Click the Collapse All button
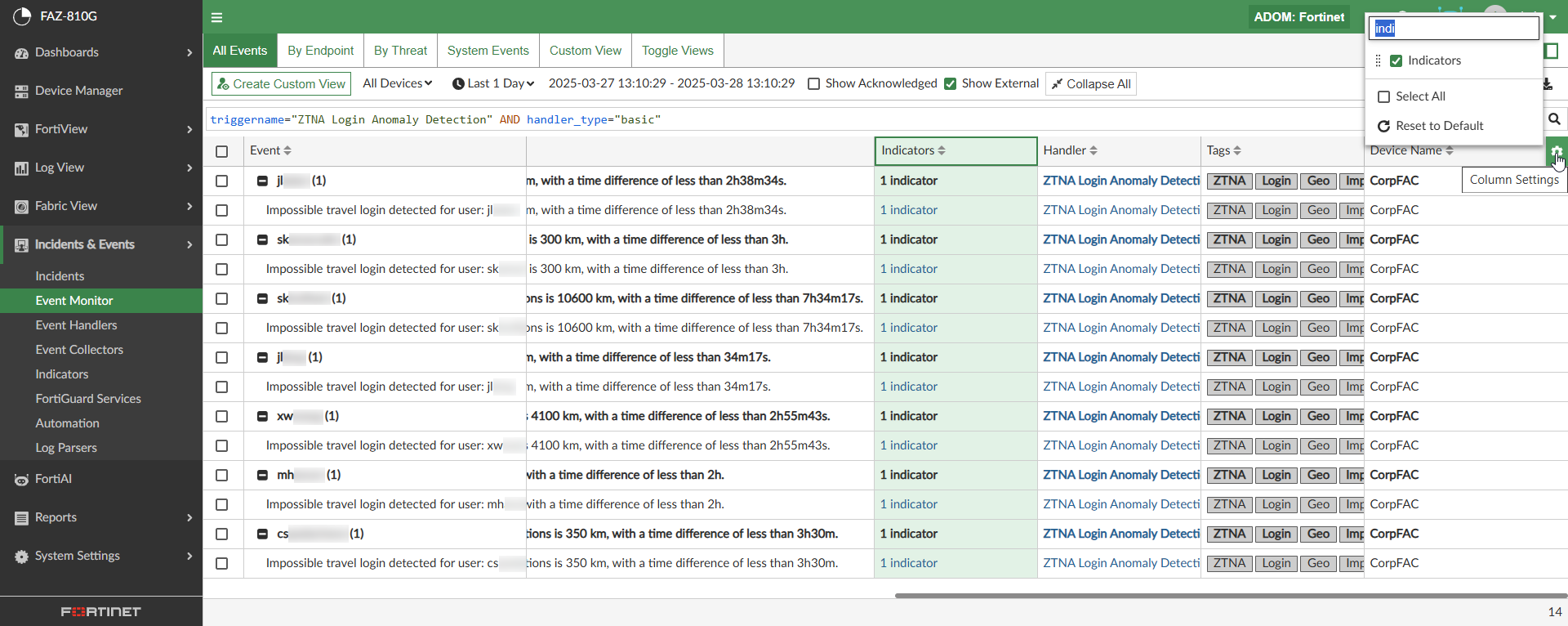This screenshot has width=1568, height=626. (1090, 84)
